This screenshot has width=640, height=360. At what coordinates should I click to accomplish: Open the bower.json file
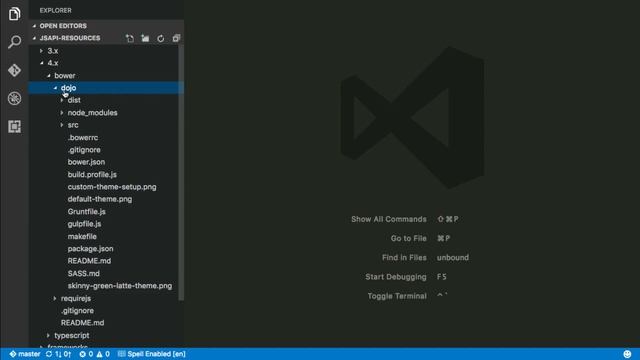tap(86, 162)
